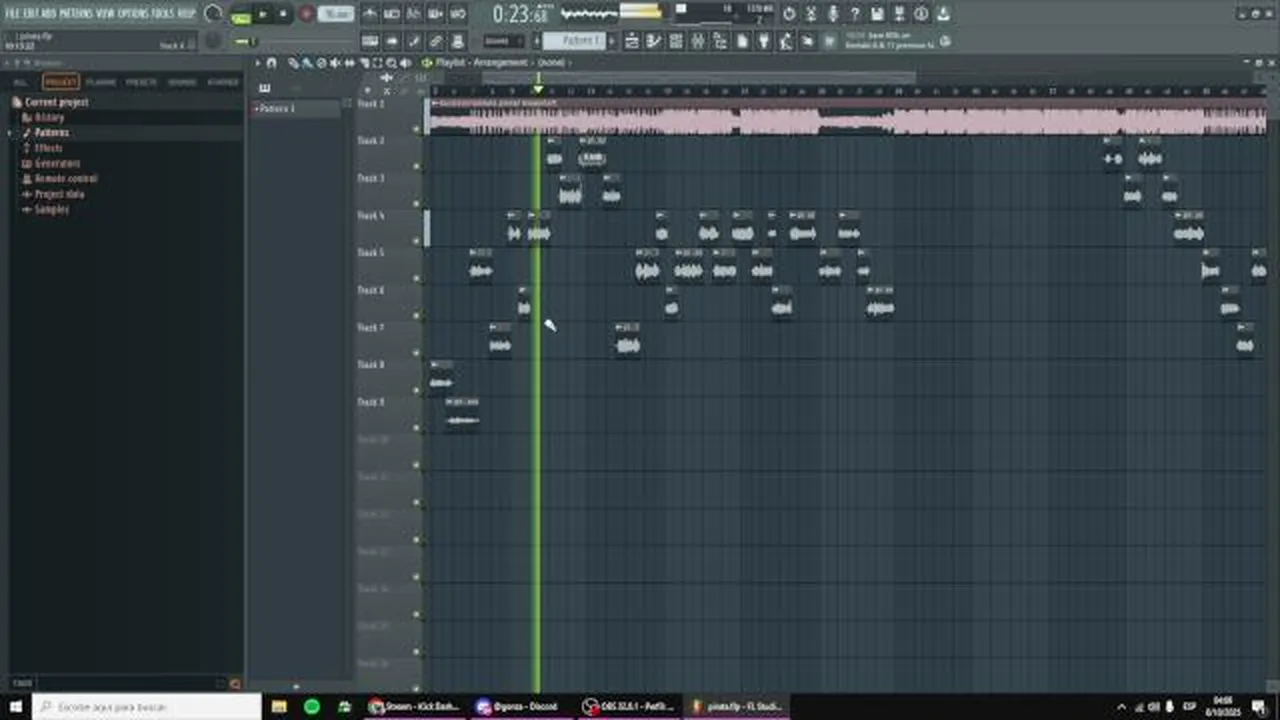Switch to the SOUNDS browser tab
The width and height of the screenshot is (1280, 720).
182,82
